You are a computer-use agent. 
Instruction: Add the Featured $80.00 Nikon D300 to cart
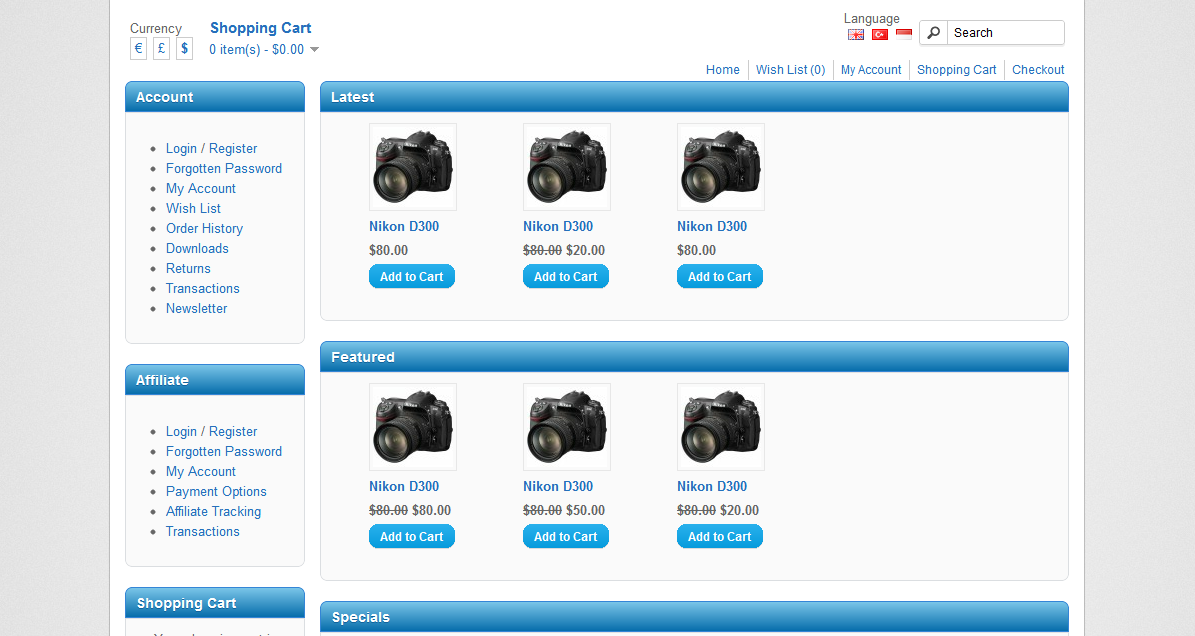(x=412, y=536)
